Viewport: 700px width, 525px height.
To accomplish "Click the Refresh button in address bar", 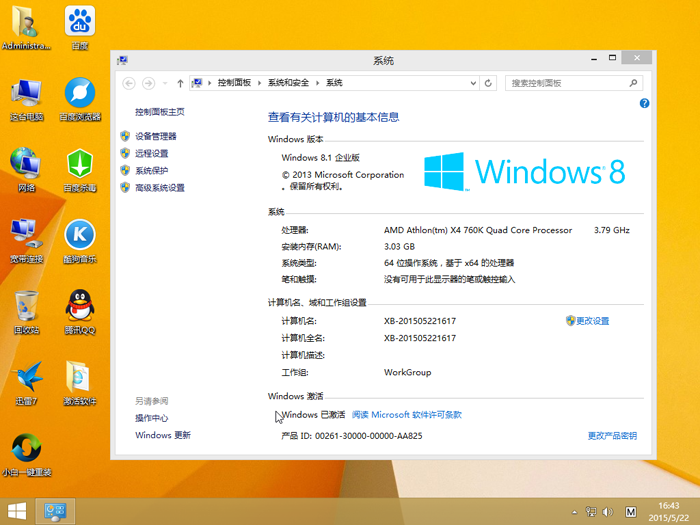I will [488, 83].
